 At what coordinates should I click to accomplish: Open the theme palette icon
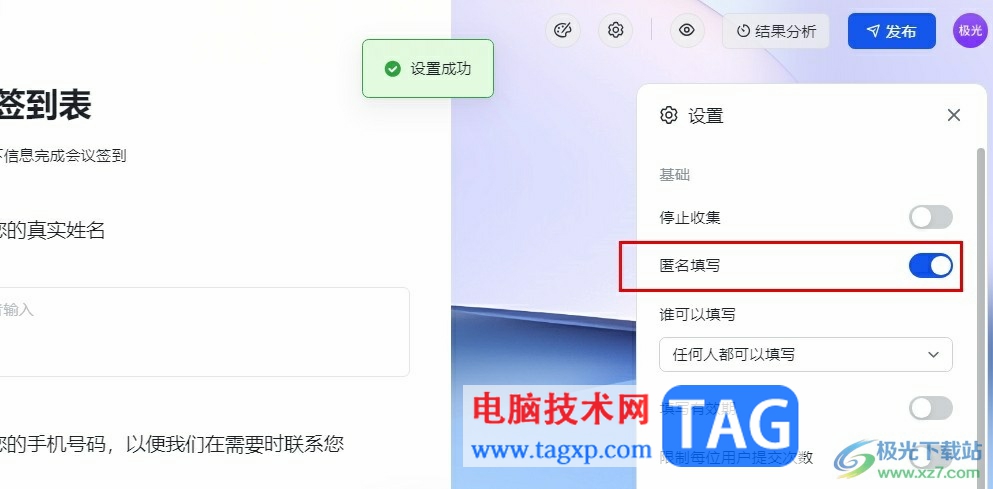(562, 30)
